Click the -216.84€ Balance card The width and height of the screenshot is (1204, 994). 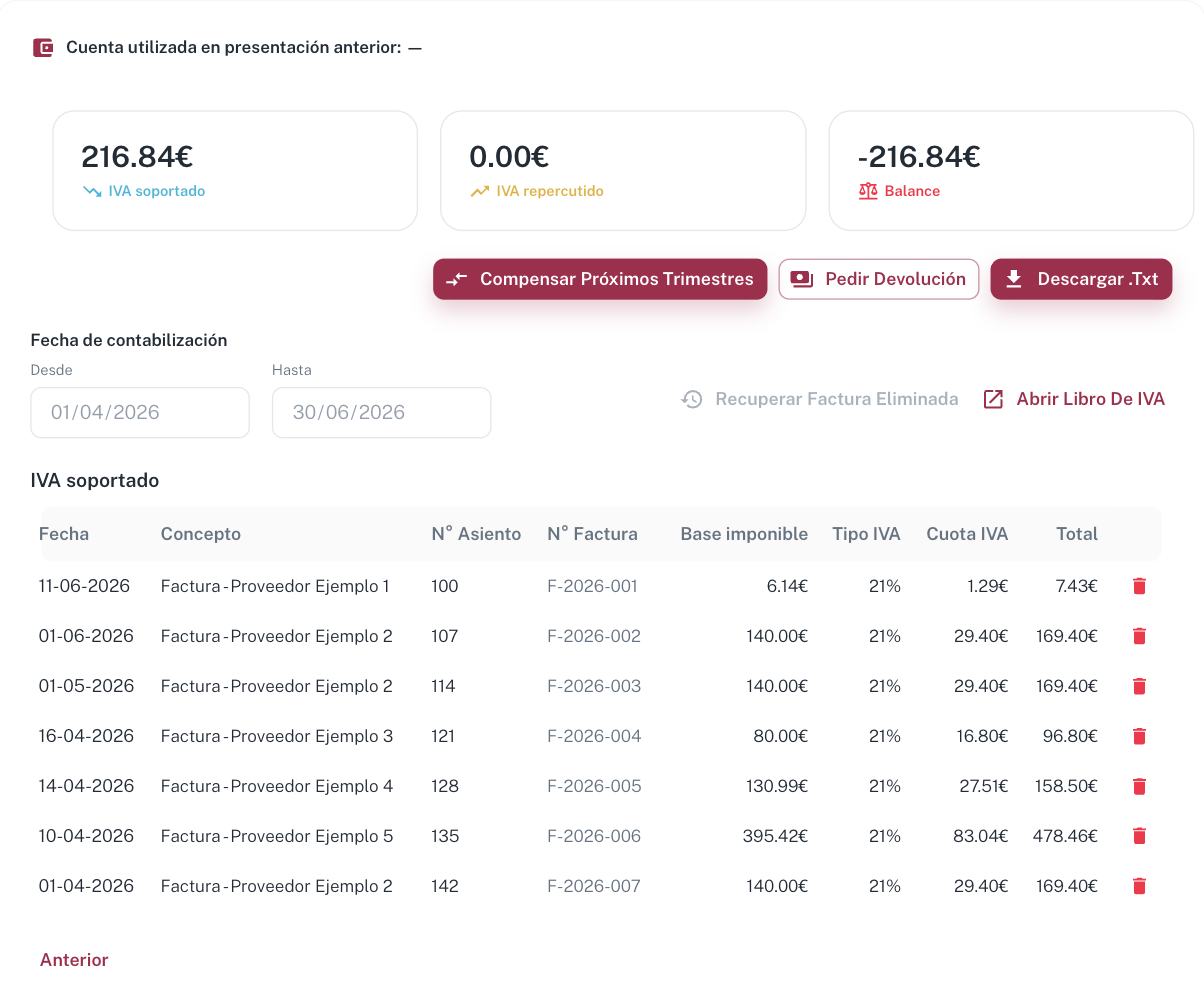[x=1011, y=171]
